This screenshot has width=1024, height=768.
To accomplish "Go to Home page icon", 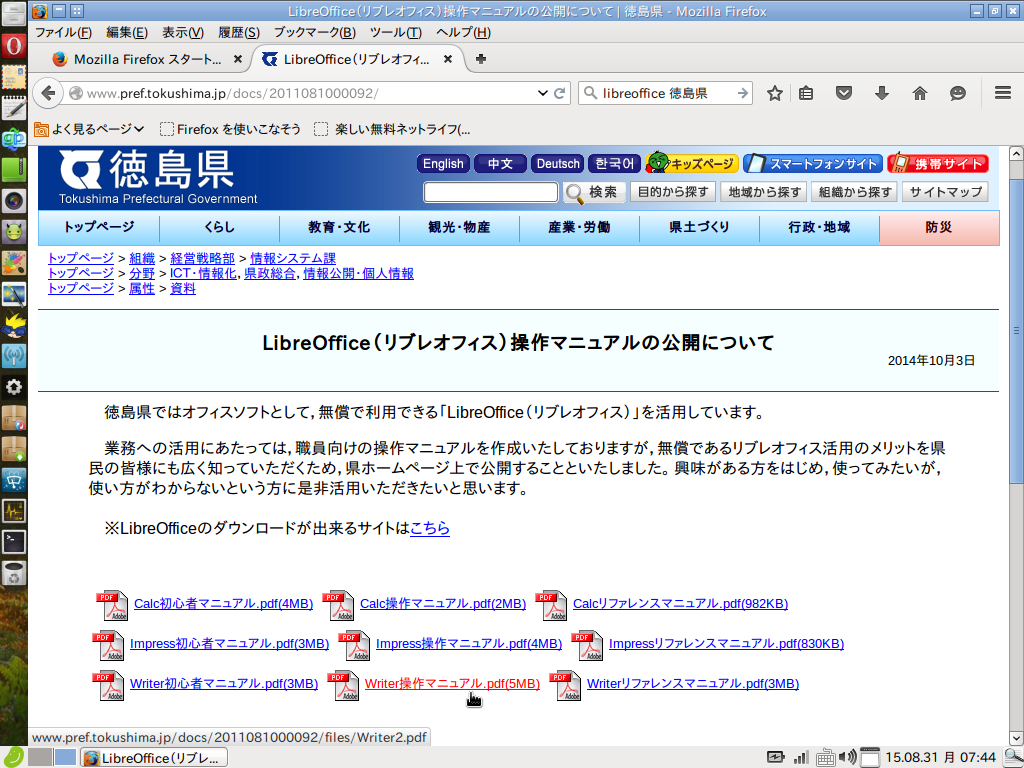I will 920,93.
